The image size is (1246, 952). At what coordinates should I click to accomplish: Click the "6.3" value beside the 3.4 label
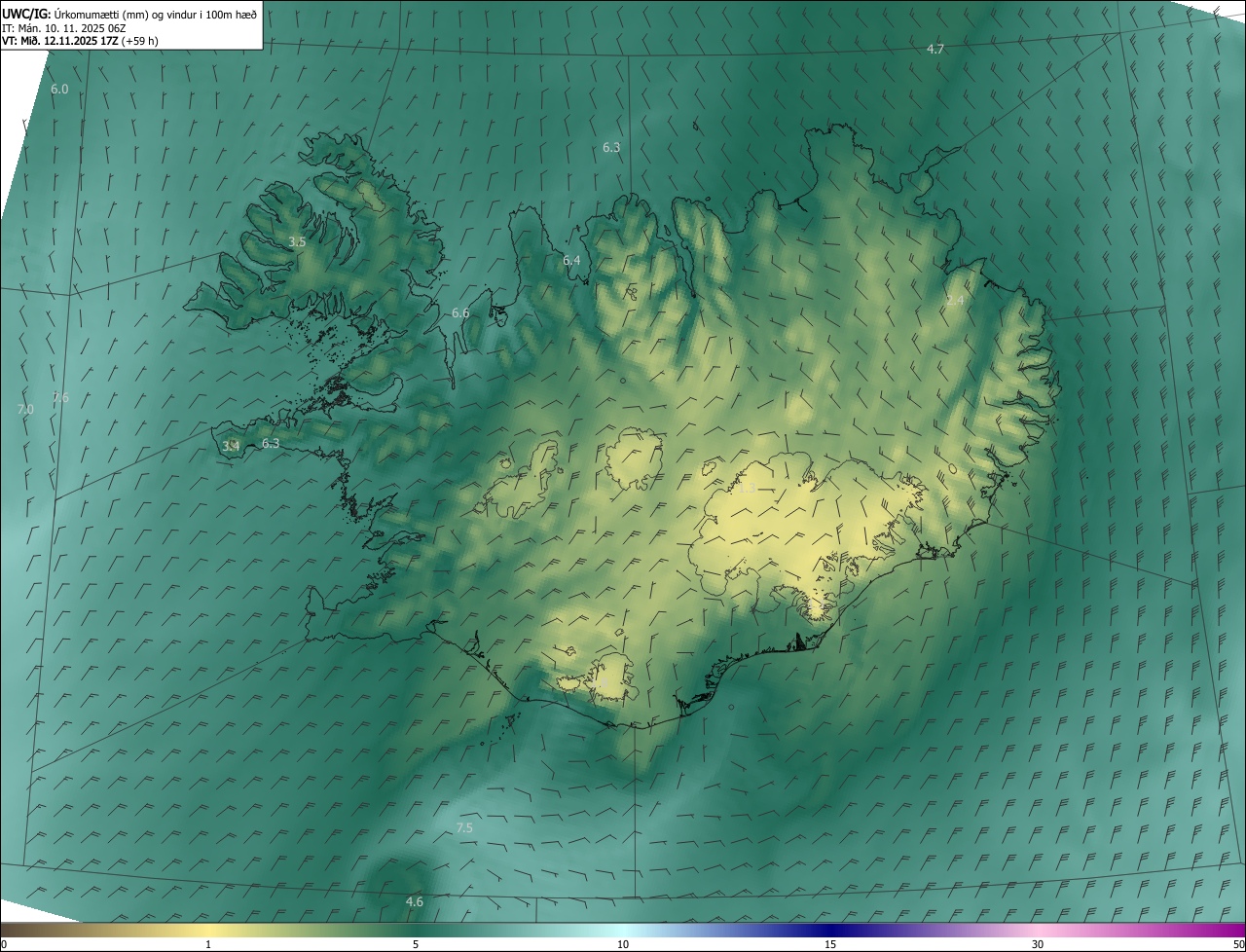(271, 443)
